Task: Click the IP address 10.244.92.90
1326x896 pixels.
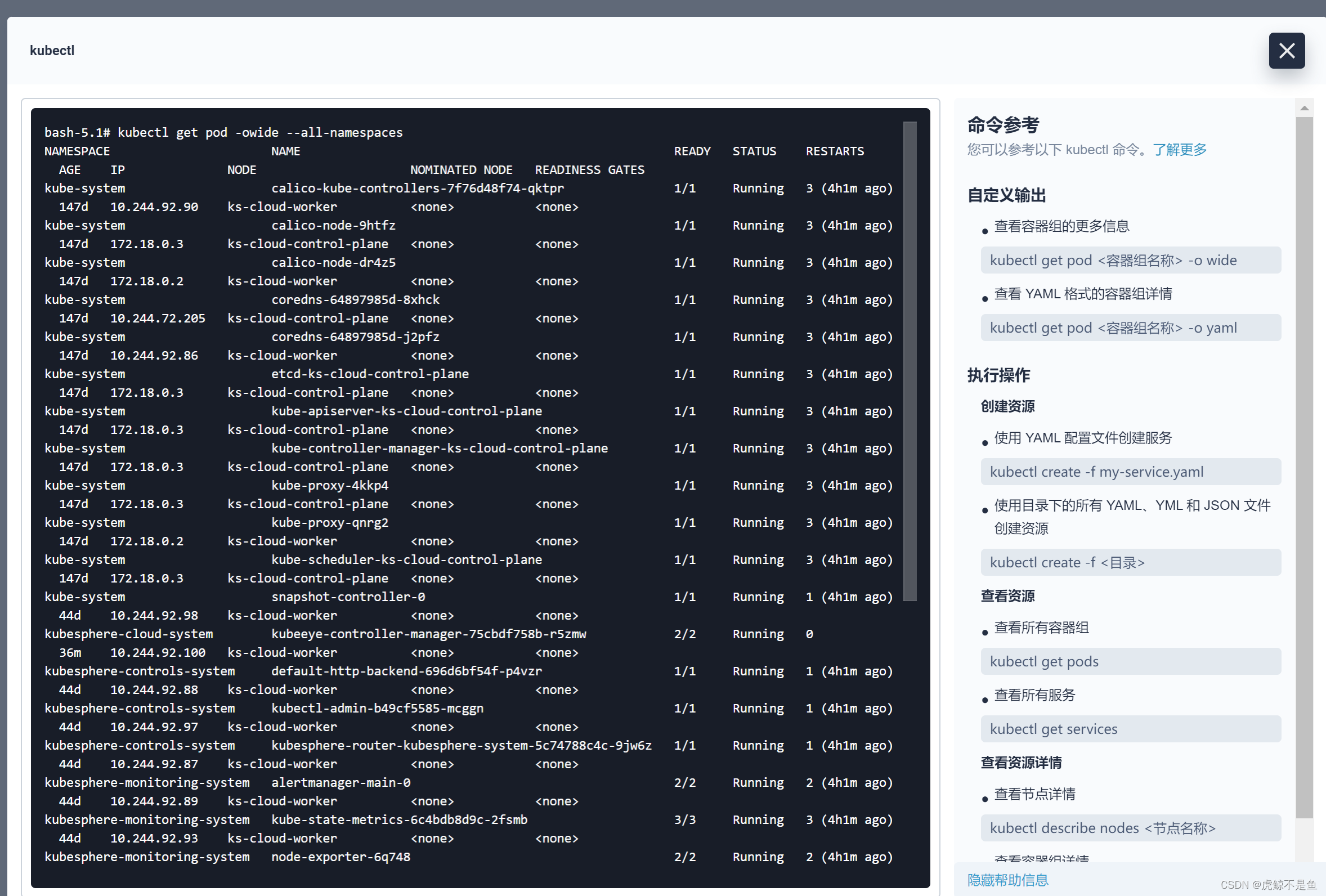Action: tap(154, 207)
